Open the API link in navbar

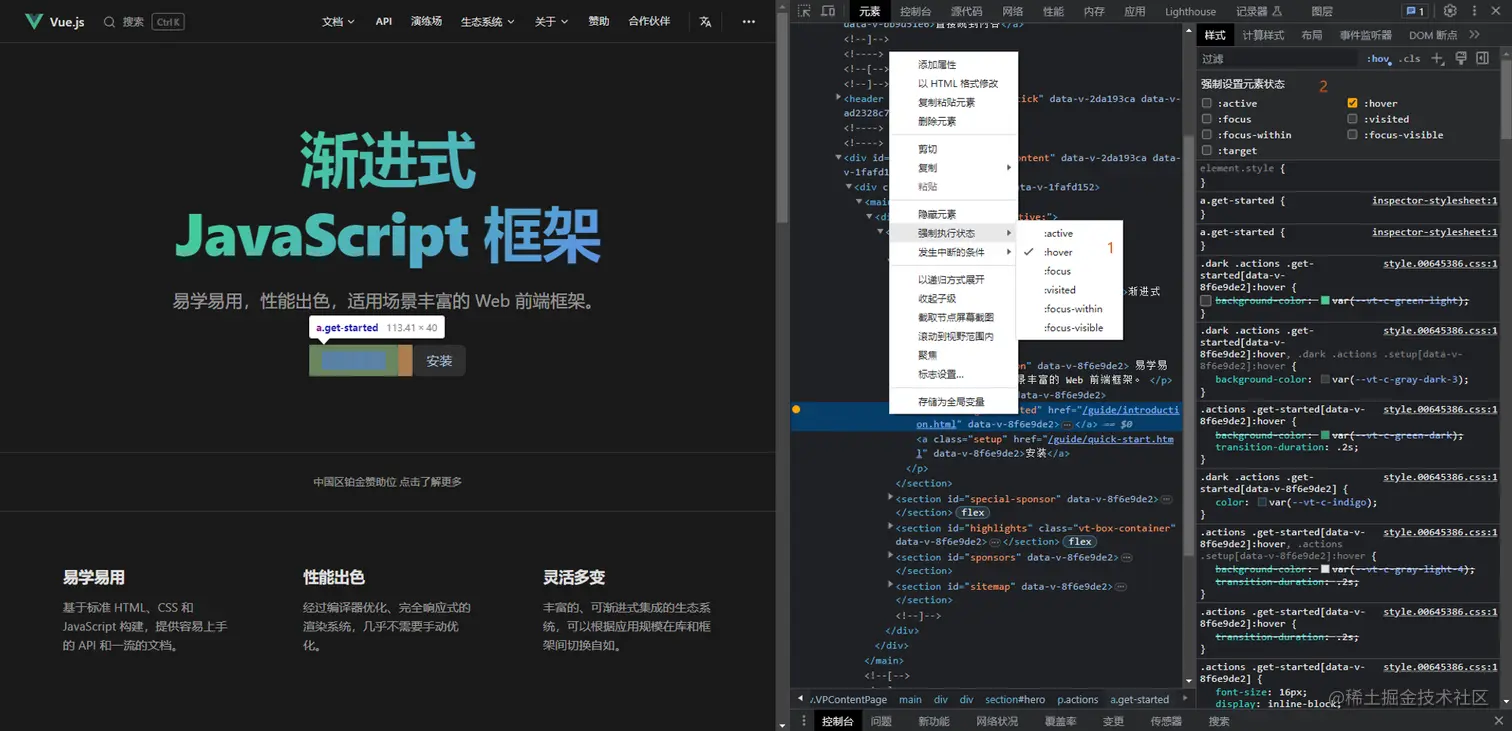pos(383,21)
